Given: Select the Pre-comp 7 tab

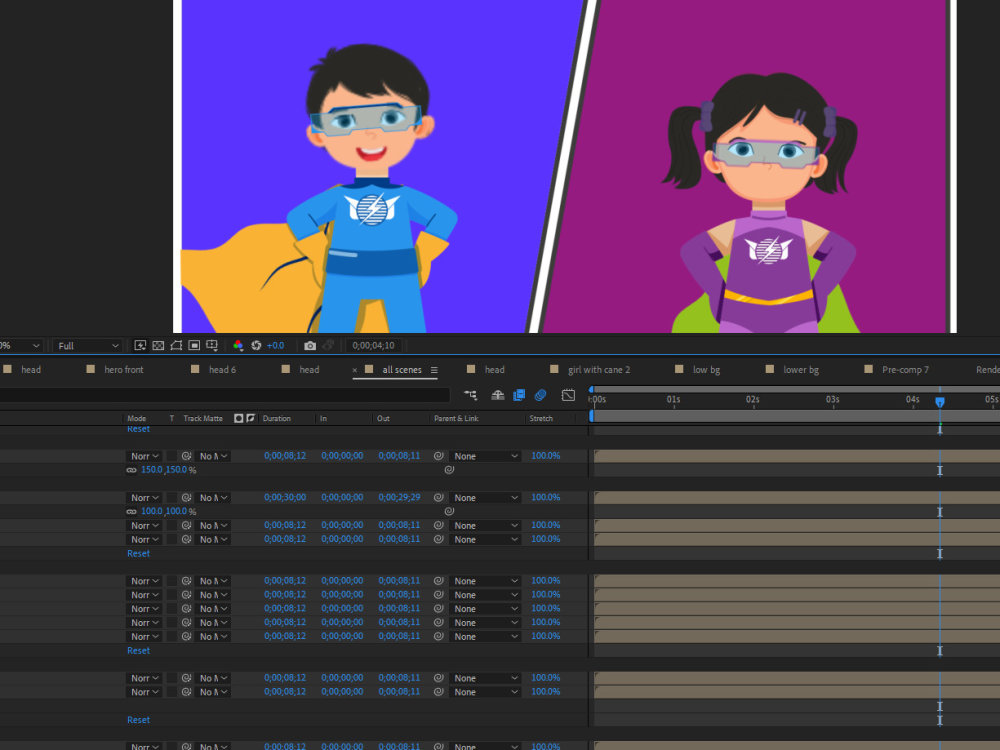Looking at the screenshot, I should [903, 369].
